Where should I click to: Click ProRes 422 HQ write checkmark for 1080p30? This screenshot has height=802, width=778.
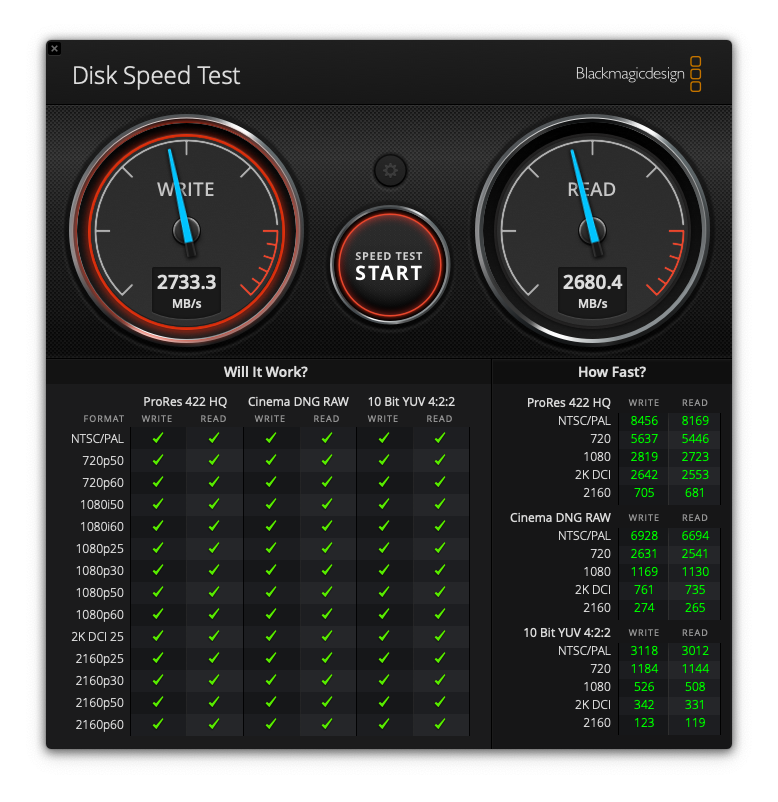158,570
